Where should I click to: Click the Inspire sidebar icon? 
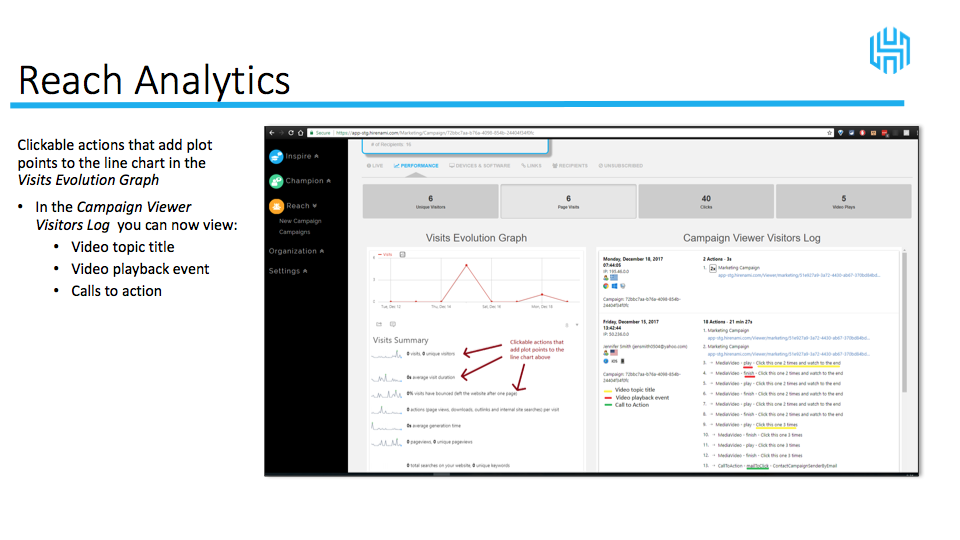tap(276, 156)
